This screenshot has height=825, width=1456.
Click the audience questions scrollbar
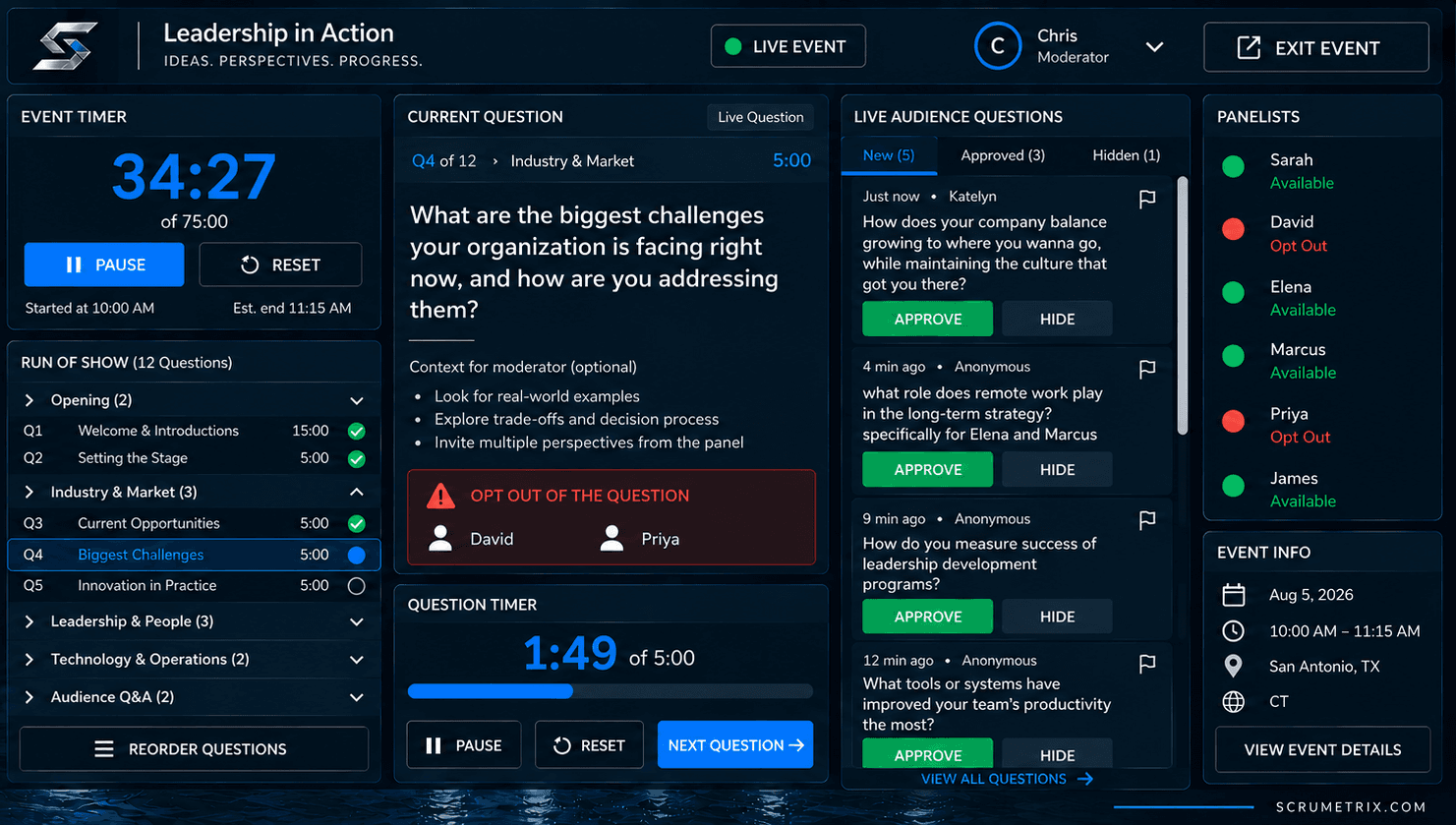pos(1183,306)
